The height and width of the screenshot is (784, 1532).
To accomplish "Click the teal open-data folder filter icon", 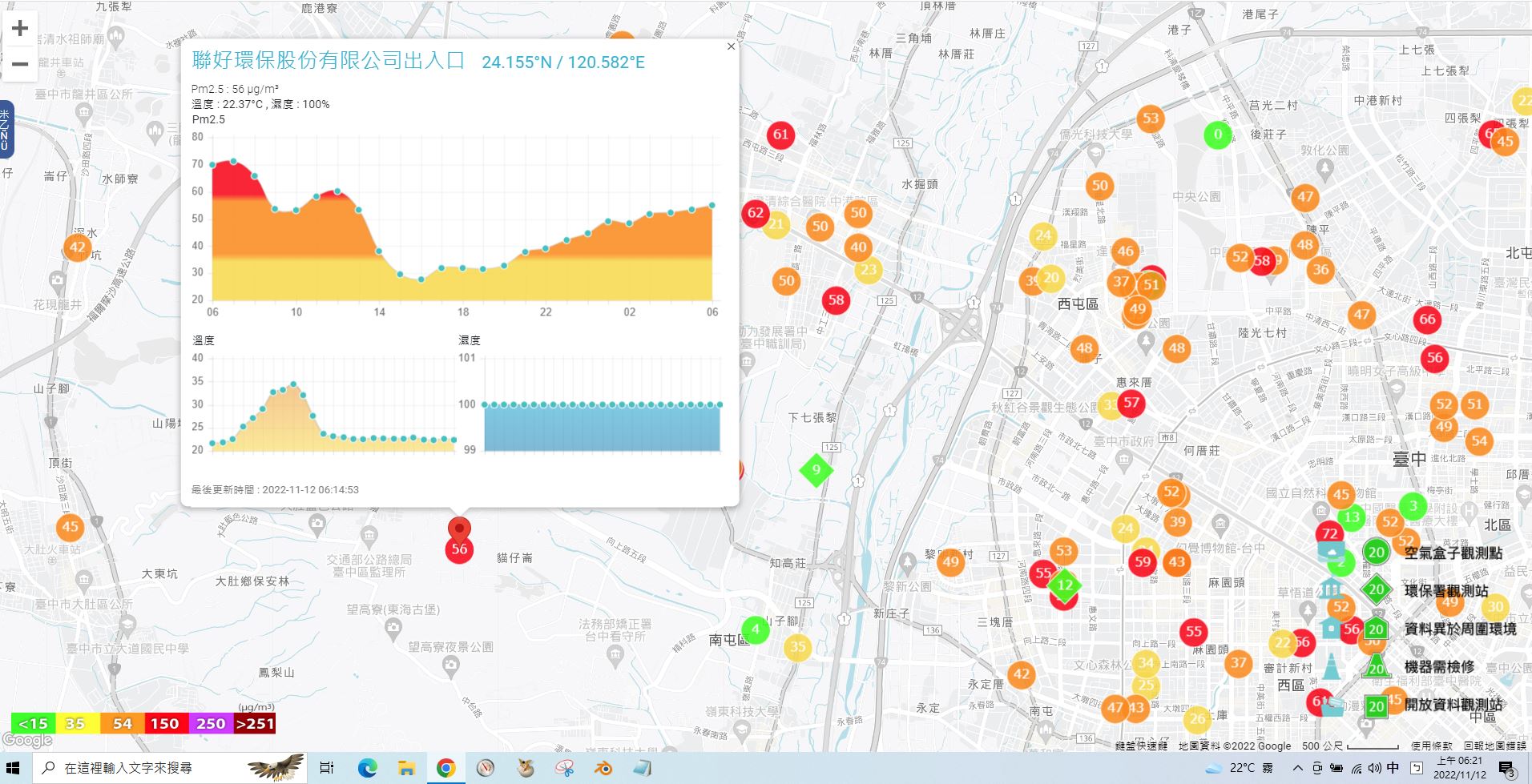I will coord(1332,706).
